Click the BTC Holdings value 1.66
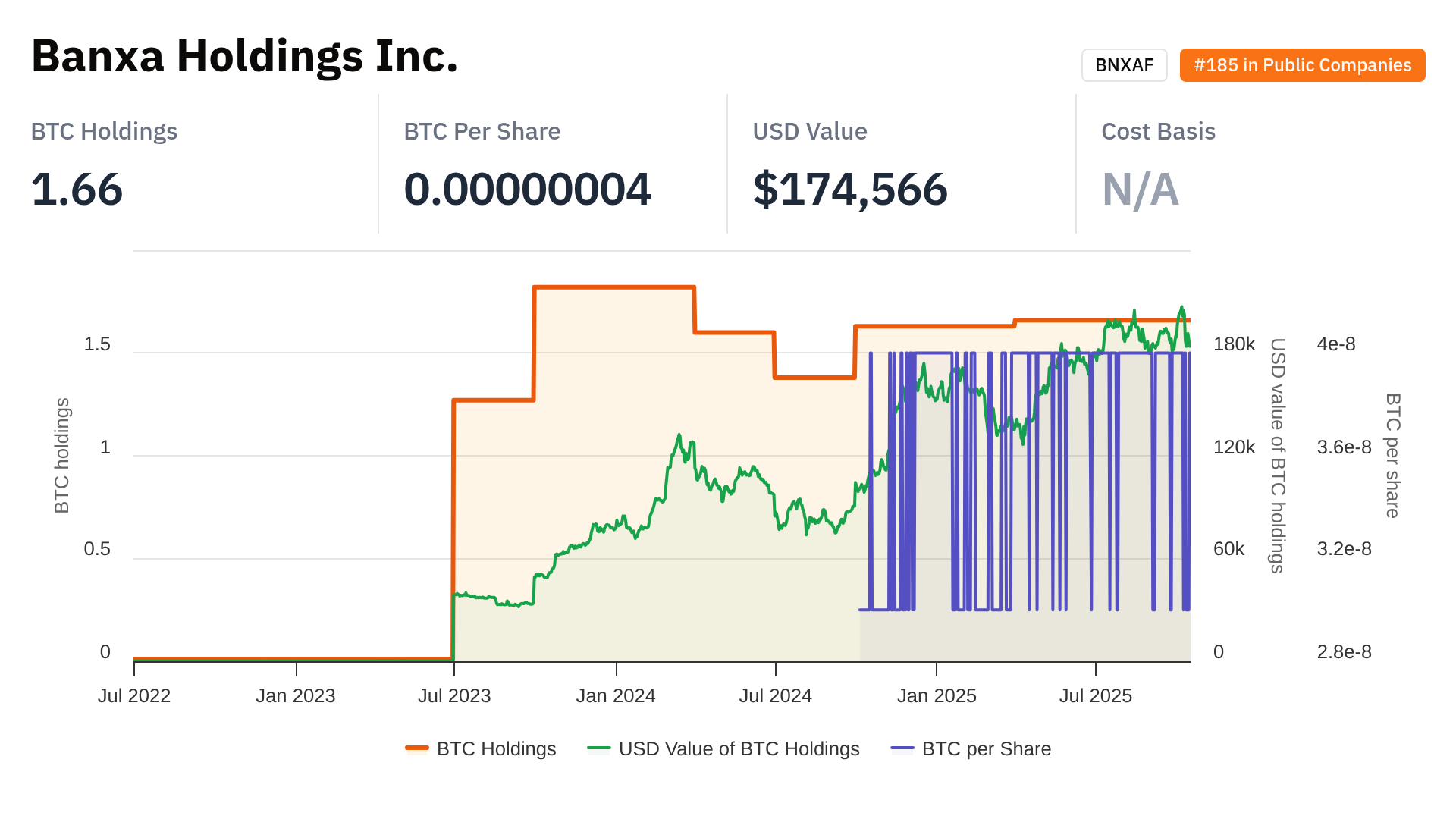Viewport: 1456px width, 819px height. [x=77, y=189]
